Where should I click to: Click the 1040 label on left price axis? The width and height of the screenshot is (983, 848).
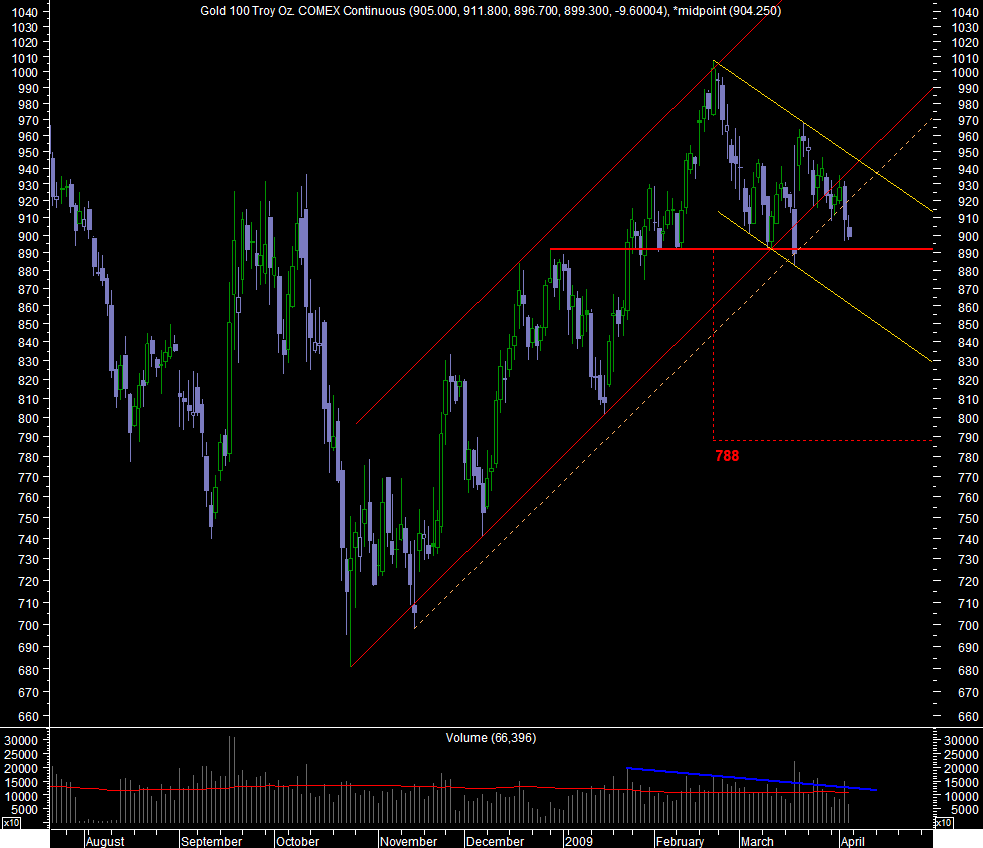(24, 12)
